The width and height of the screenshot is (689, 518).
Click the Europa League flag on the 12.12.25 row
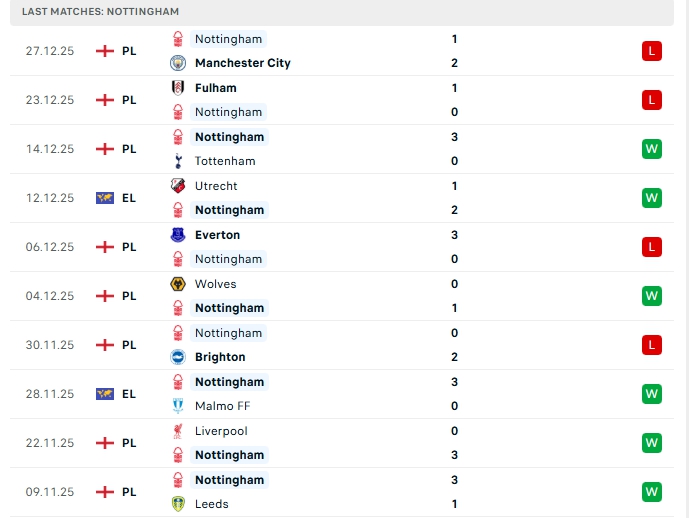[105, 198]
